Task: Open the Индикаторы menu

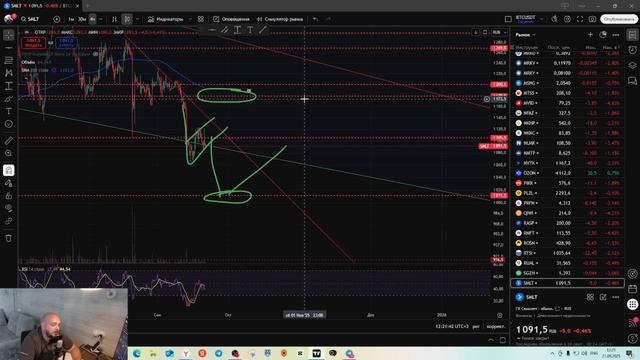Action: click(x=165, y=19)
